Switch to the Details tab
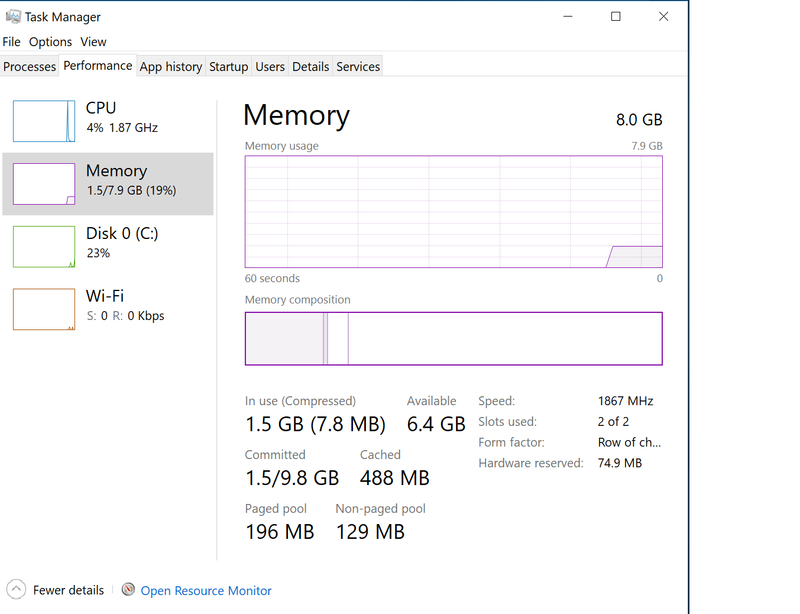The image size is (800, 614). 310,67
